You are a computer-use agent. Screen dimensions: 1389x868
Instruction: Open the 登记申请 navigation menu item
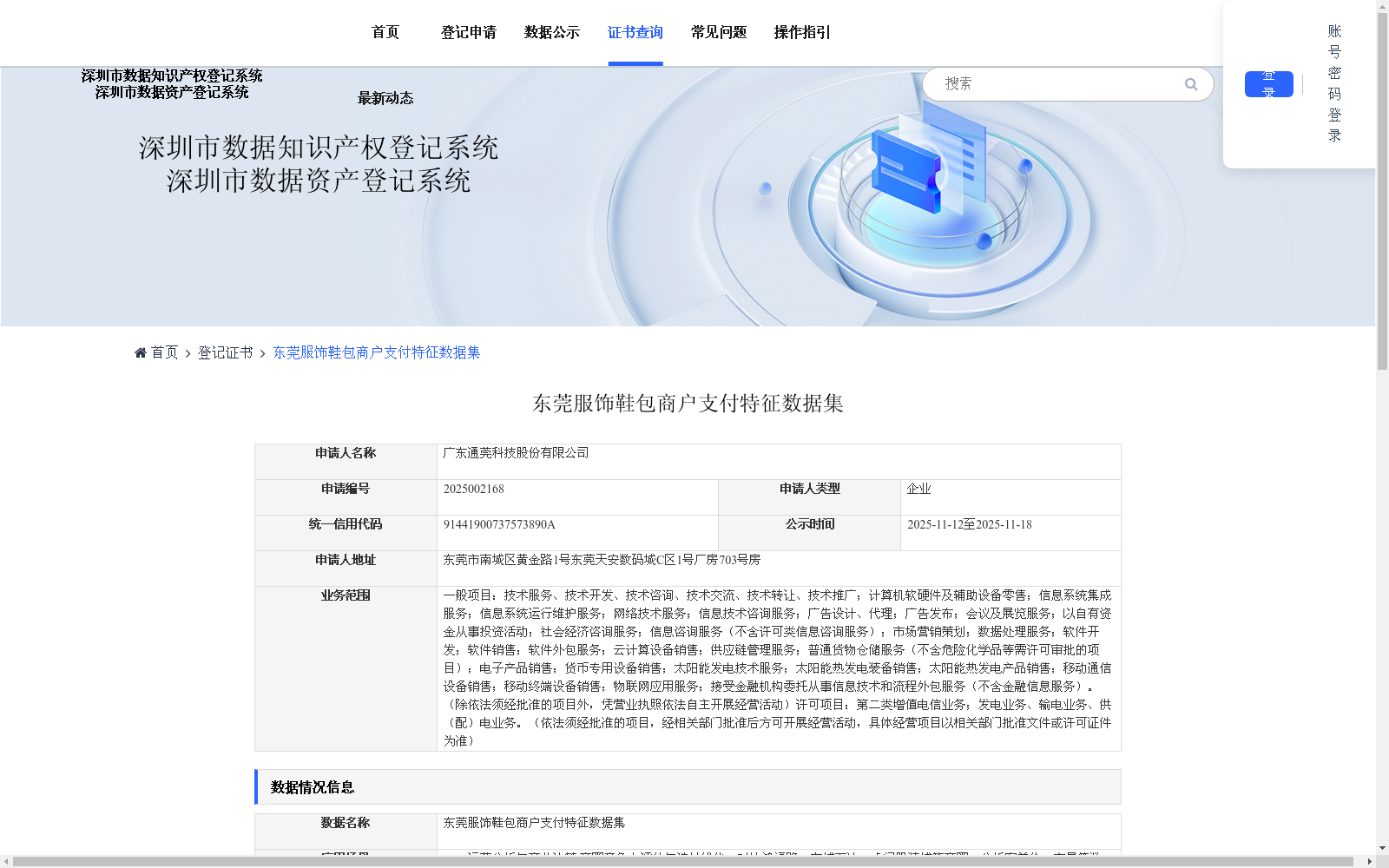pos(468,32)
